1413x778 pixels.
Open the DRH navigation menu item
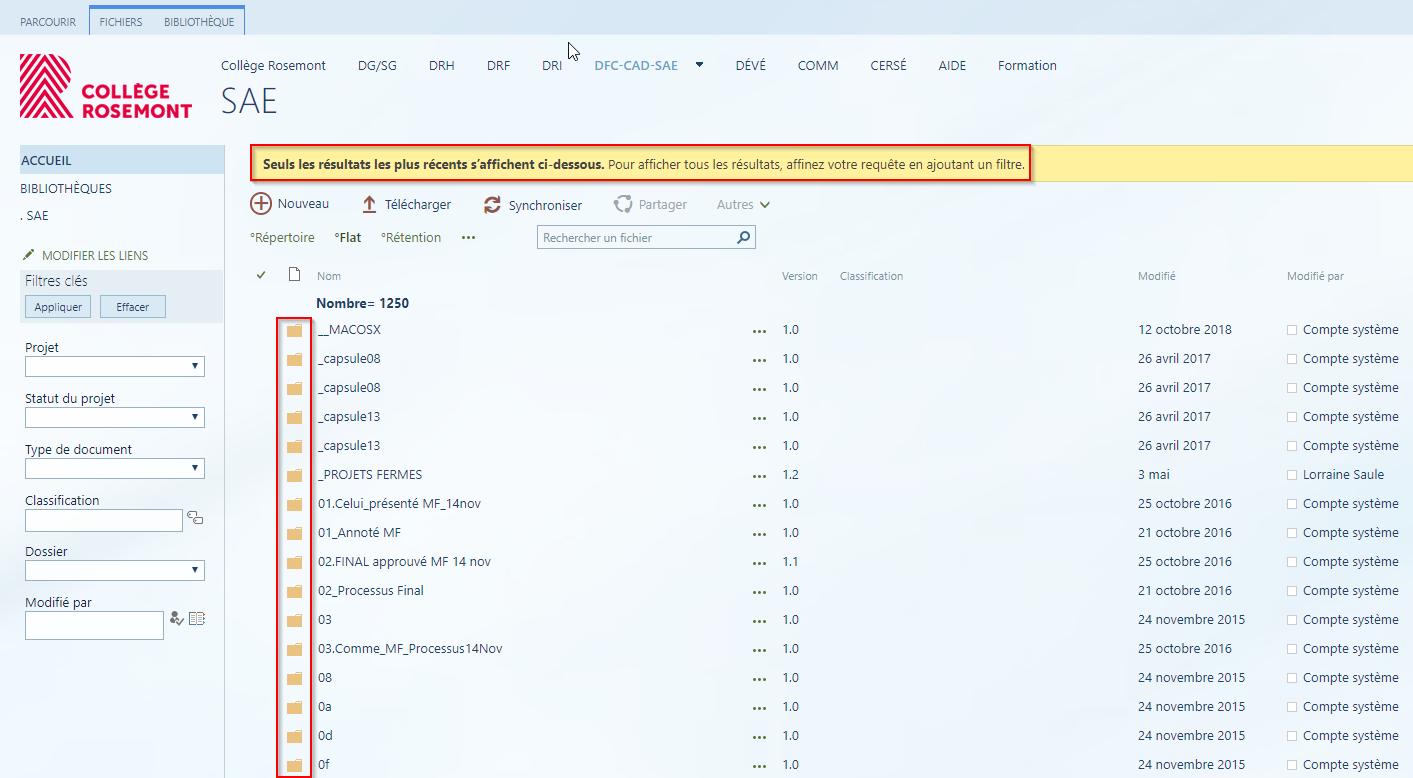441,66
